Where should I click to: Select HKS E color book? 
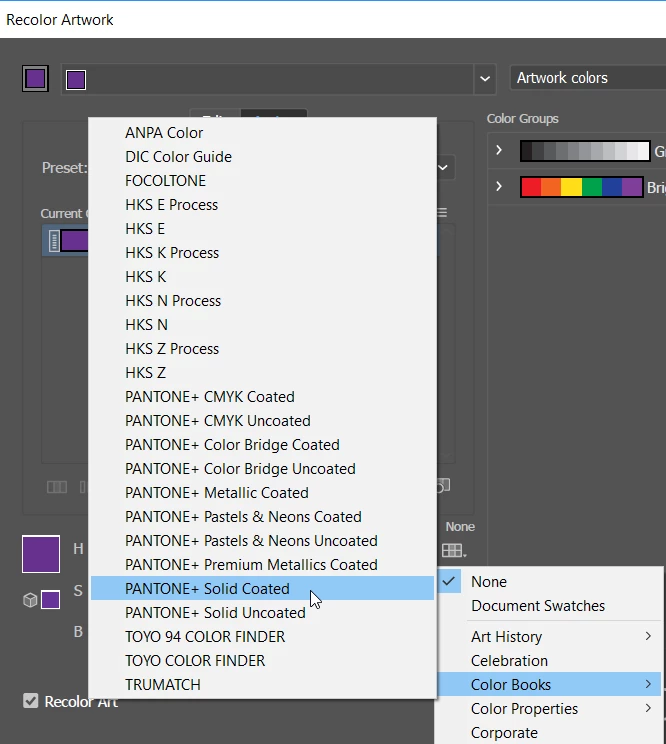[262, 229]
